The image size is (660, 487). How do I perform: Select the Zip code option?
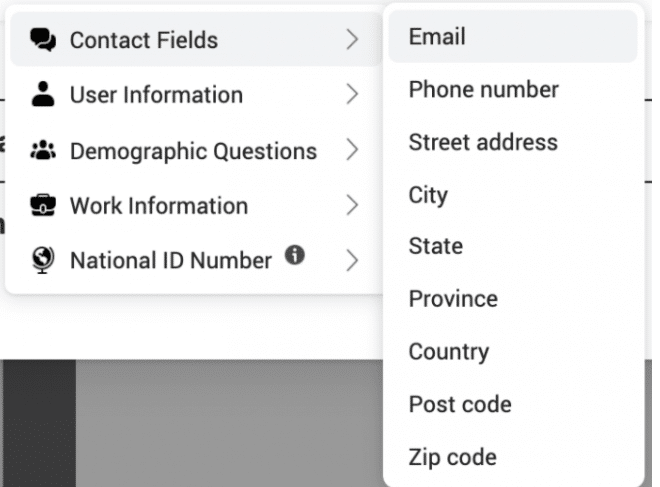click(513, 457)
